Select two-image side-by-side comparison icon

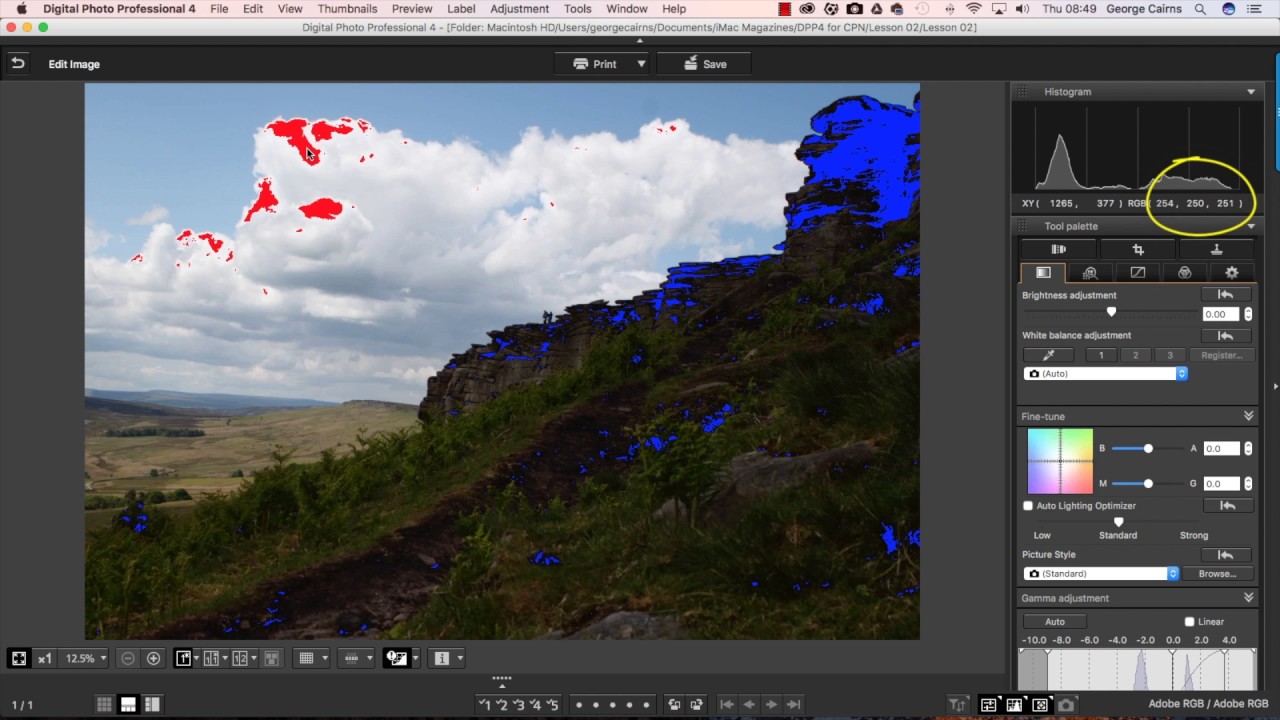pos(239,658)
